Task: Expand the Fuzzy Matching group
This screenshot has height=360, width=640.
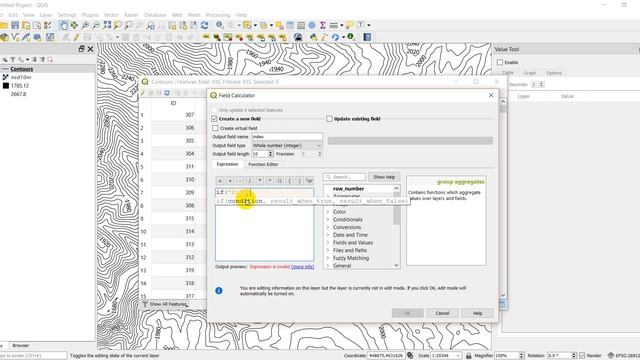Action: click(x=328, y=258)
